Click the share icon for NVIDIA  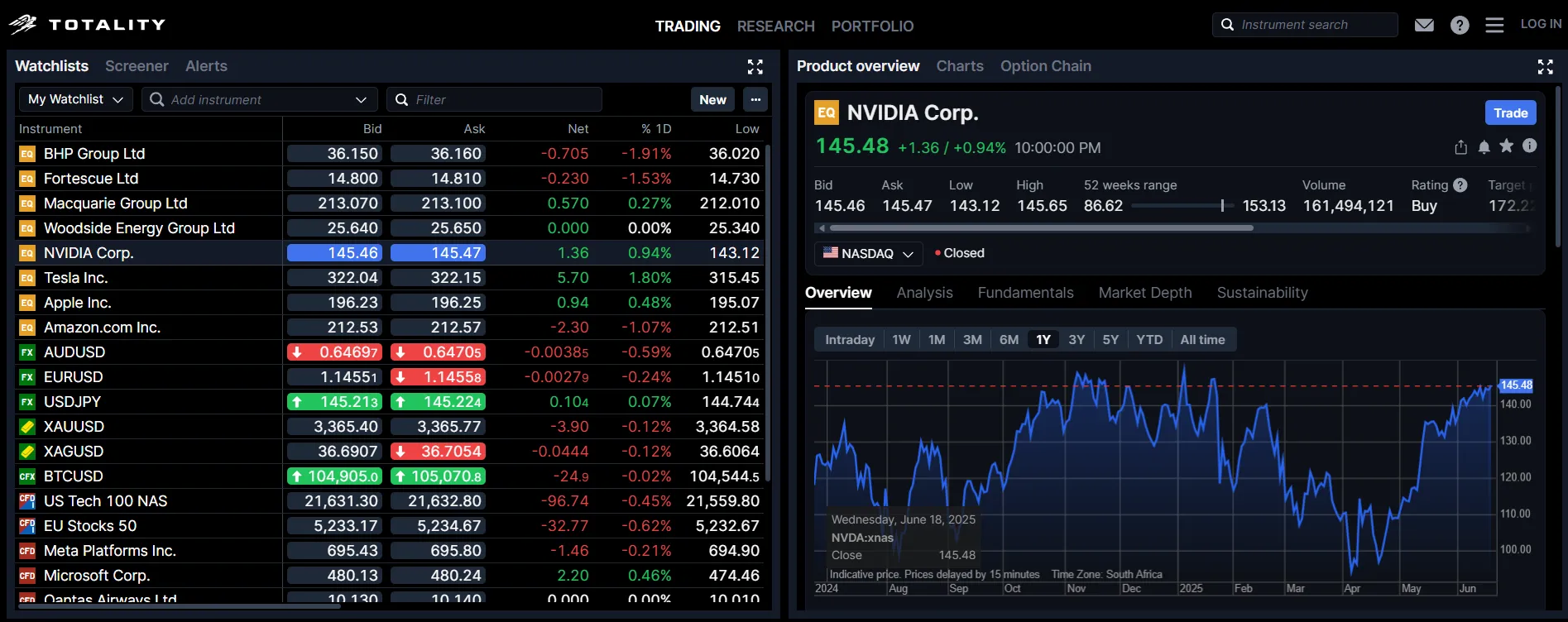point(1460,147)
